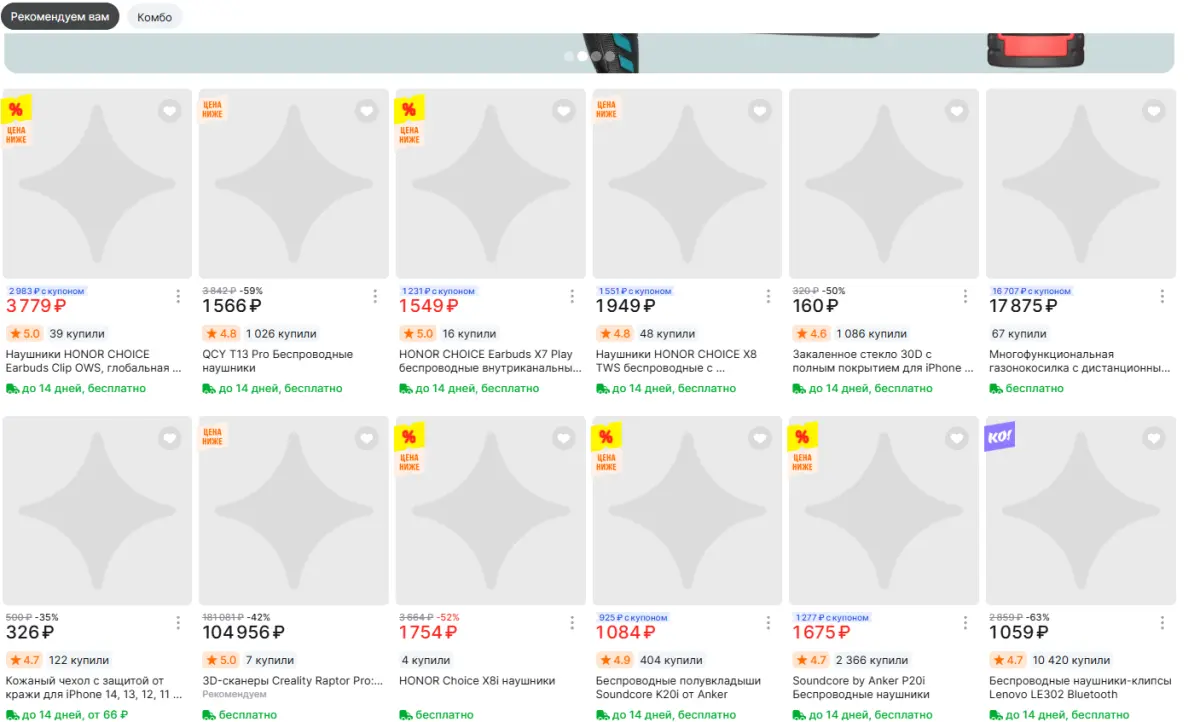1200x722 pixels.
Task: Open more options for 1 675 ₽ item
Action: coord(966,623)
